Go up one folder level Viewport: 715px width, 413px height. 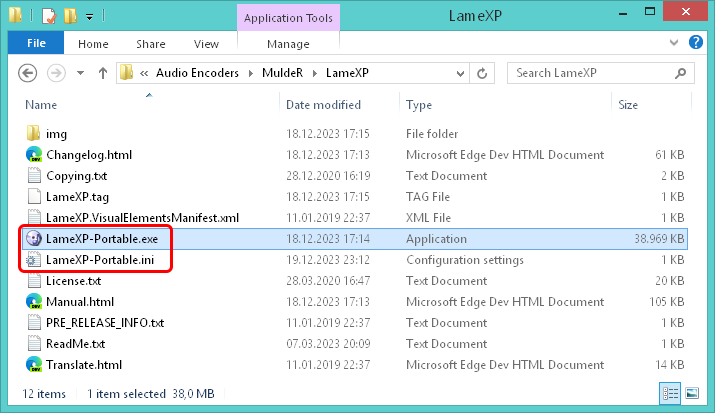(103, 73)
